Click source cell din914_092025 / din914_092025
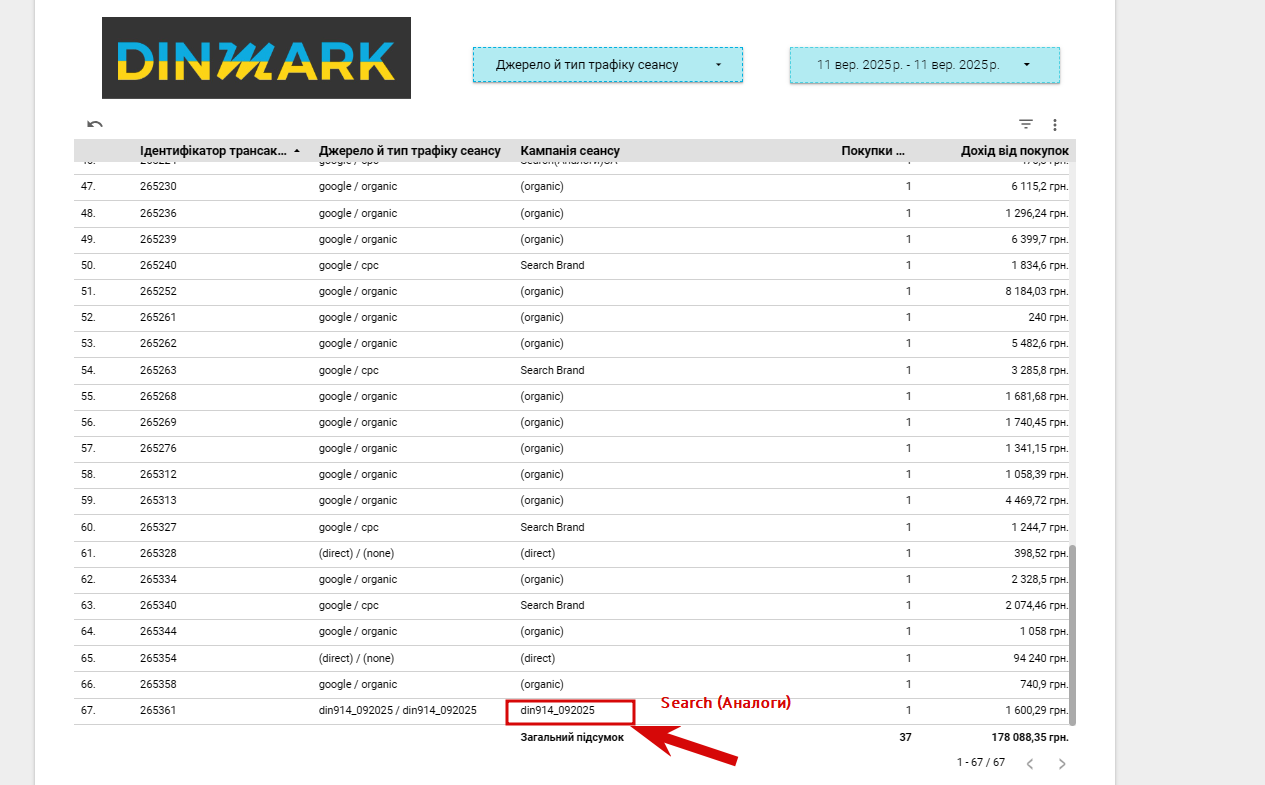Screen dimensions: 1265x785 pos(398,710)
